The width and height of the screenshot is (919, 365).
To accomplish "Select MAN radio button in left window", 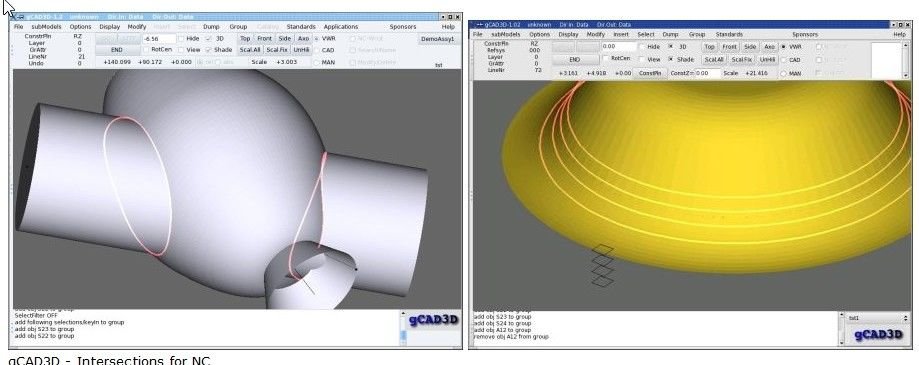I will [316, 62].
